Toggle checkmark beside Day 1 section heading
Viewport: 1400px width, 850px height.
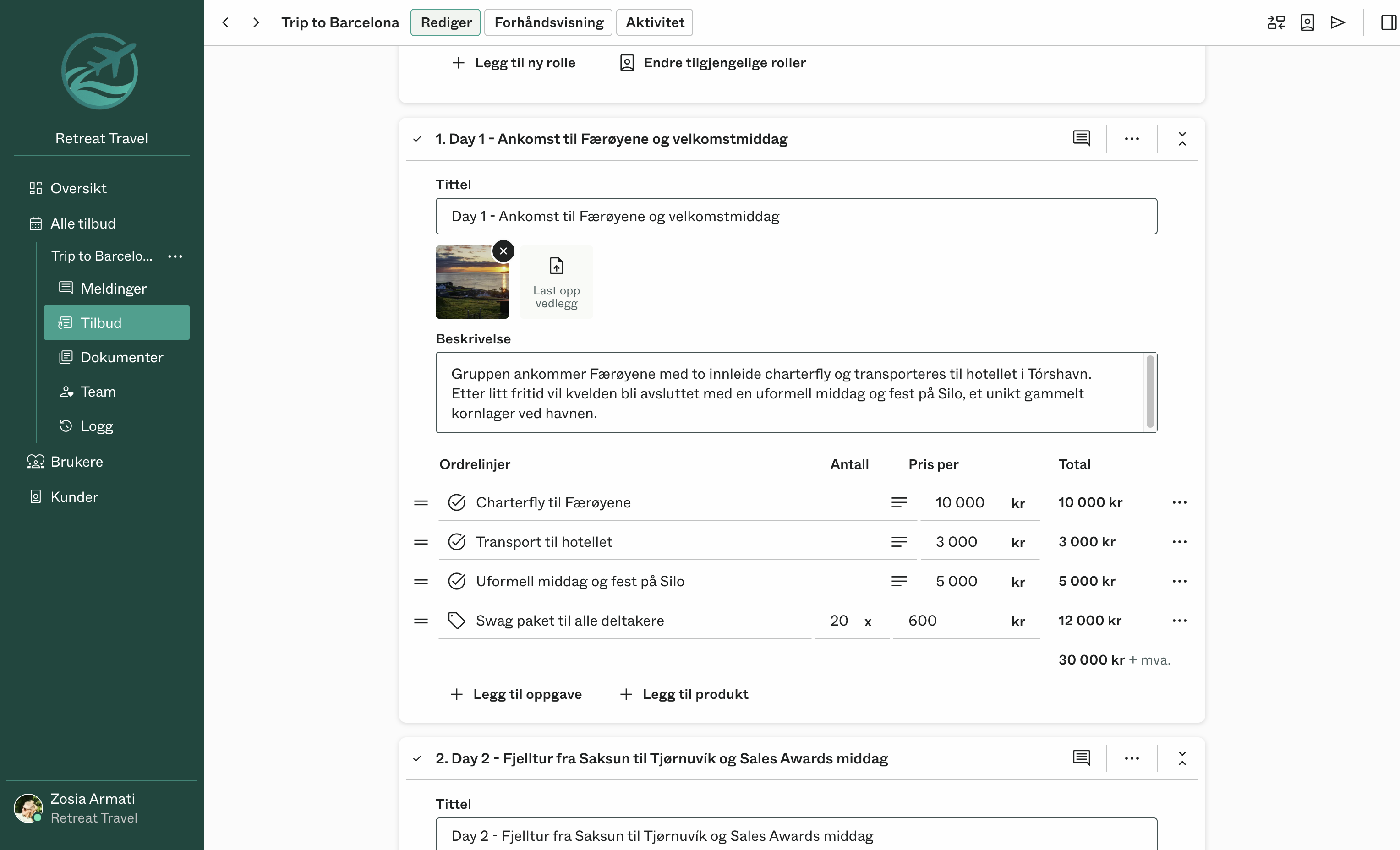[x=418, y=139]
